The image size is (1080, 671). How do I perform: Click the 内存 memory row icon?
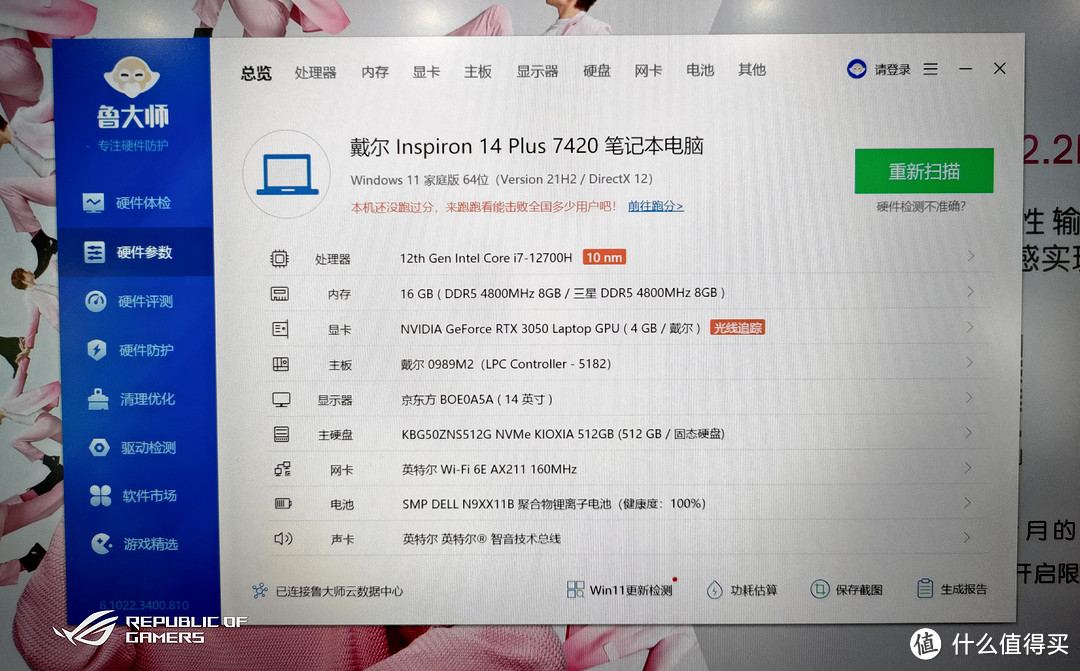coord(280,294)
